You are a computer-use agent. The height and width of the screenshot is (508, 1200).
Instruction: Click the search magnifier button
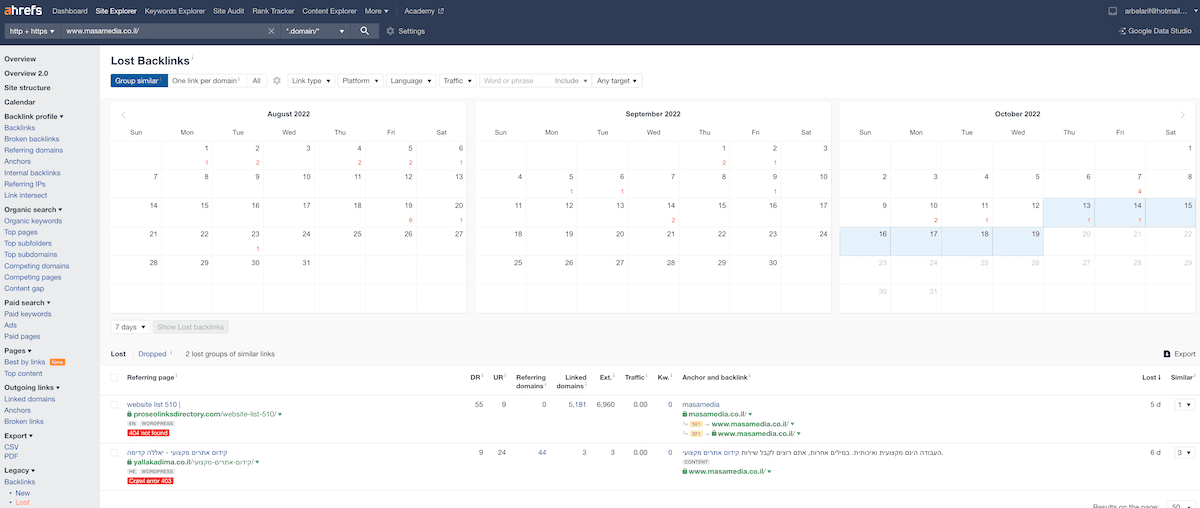(x=364, y=31)
